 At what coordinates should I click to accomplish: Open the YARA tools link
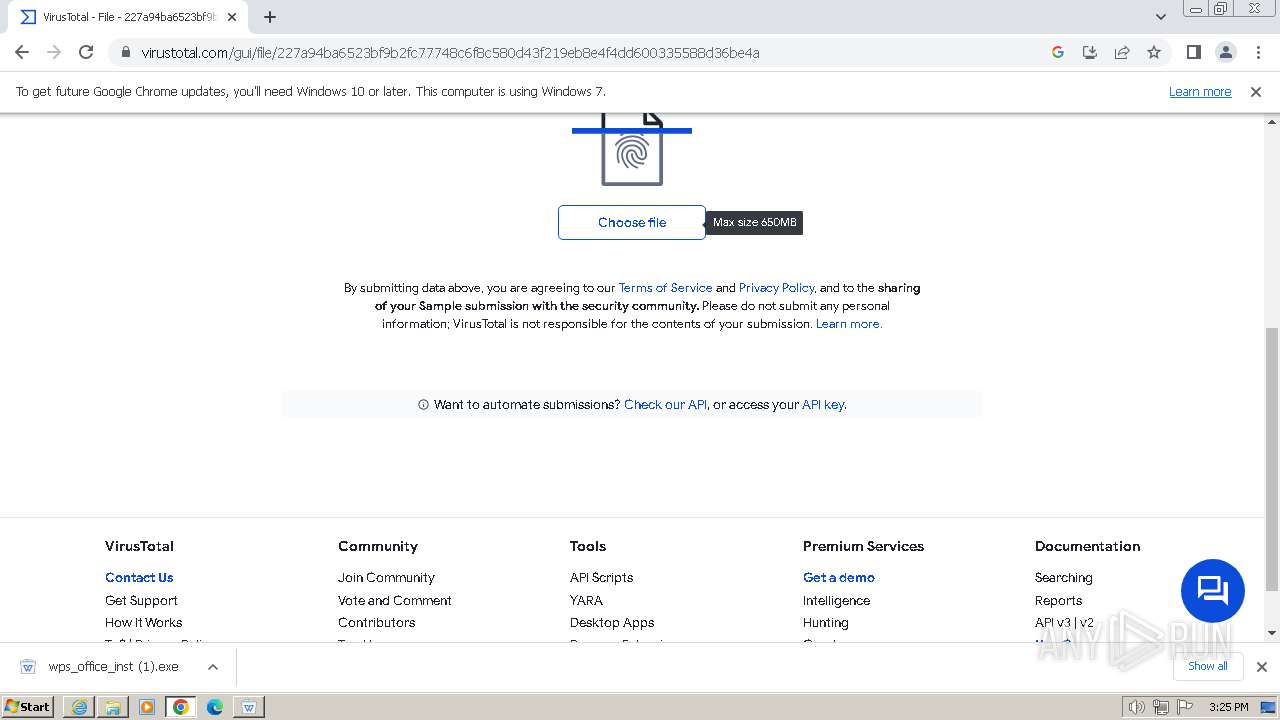click(586, 601)
